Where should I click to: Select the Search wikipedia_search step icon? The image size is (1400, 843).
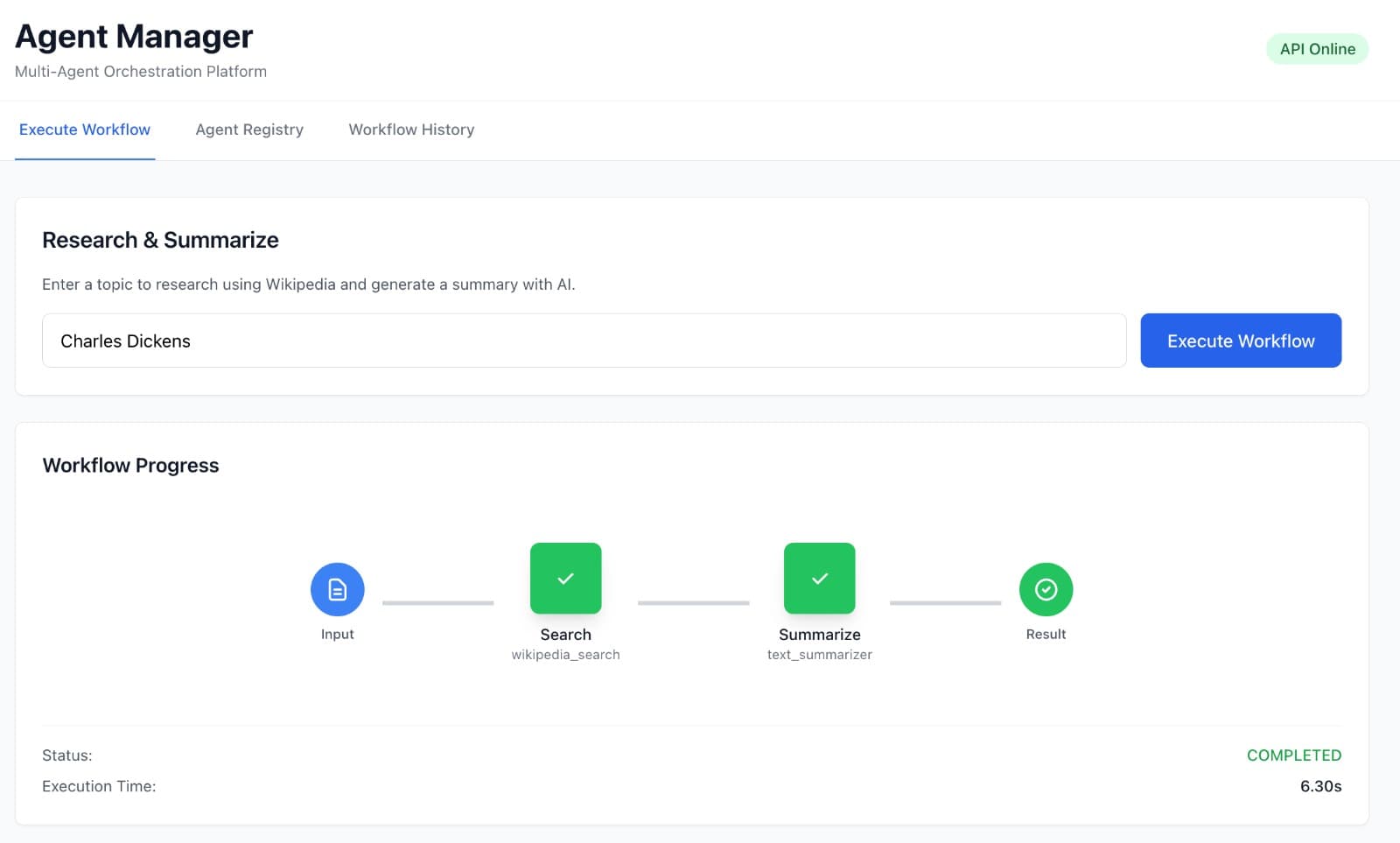coord(565,578)
